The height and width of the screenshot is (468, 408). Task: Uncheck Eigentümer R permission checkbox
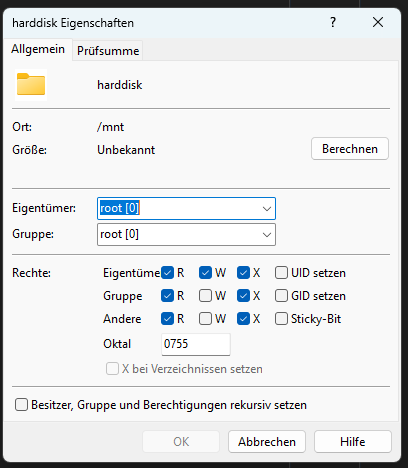167,273
